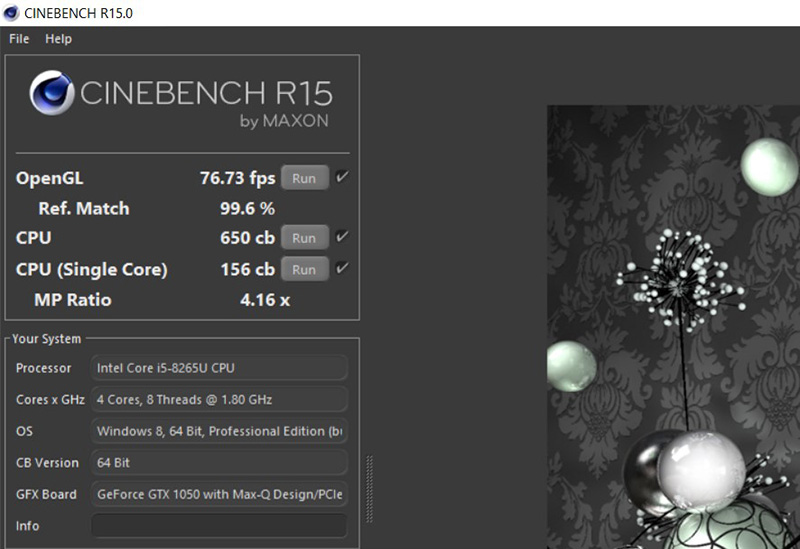
Task: Run the CPU benchmark
Action: coord(304,238)
